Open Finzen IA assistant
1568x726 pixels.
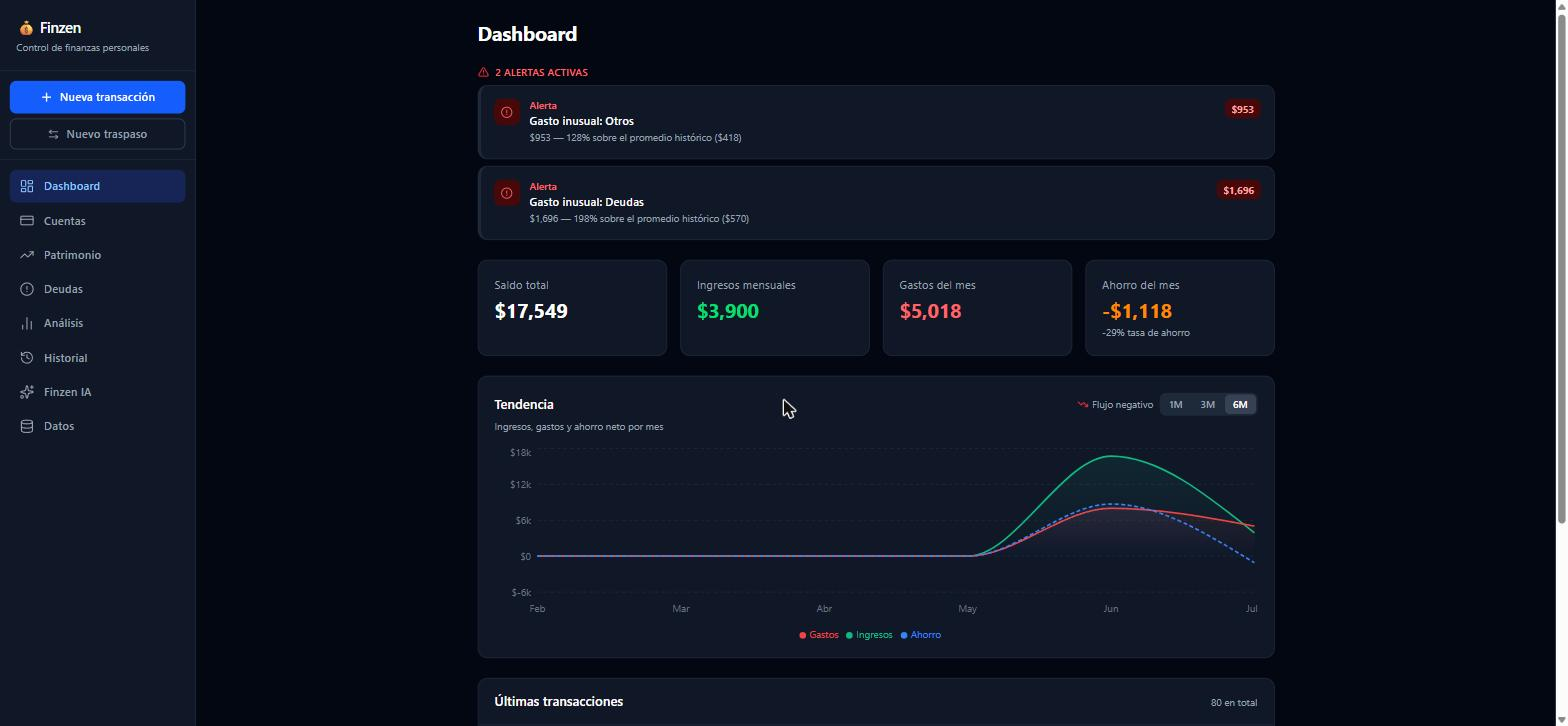coord(97,392)
